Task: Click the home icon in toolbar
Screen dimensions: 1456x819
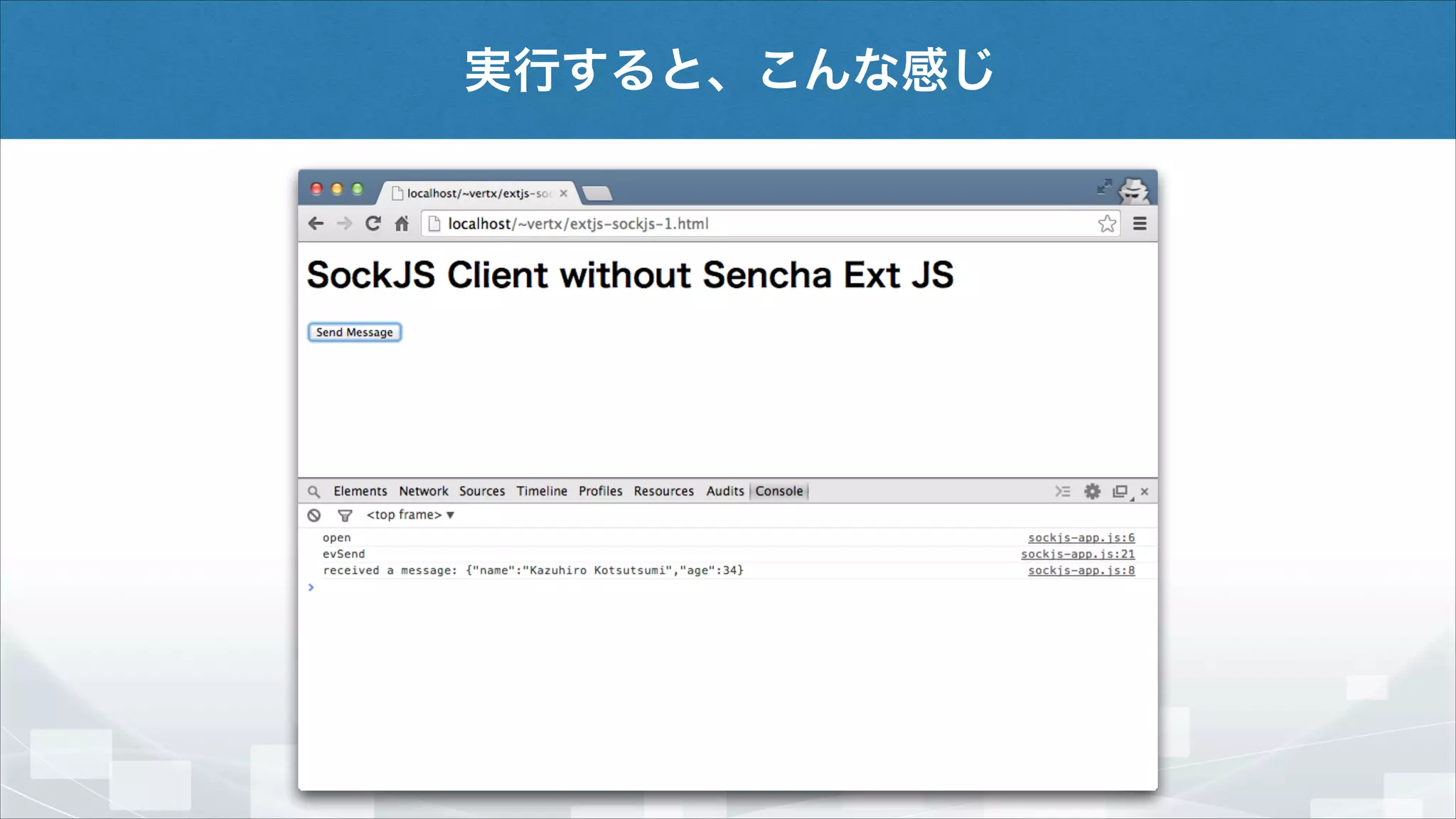Action: 402,224
